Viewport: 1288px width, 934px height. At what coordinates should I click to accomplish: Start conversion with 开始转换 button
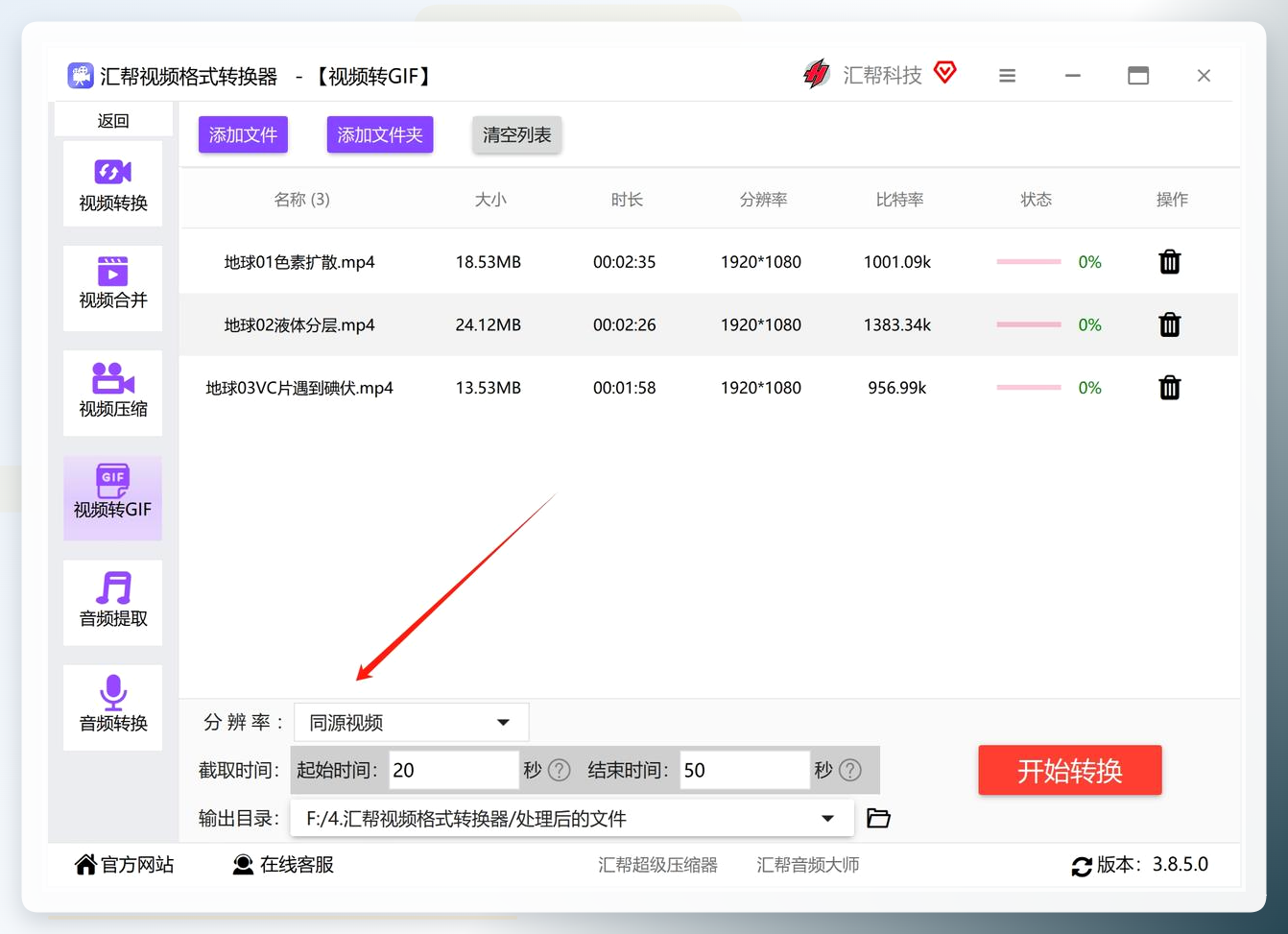click(x=1070, y=770)
